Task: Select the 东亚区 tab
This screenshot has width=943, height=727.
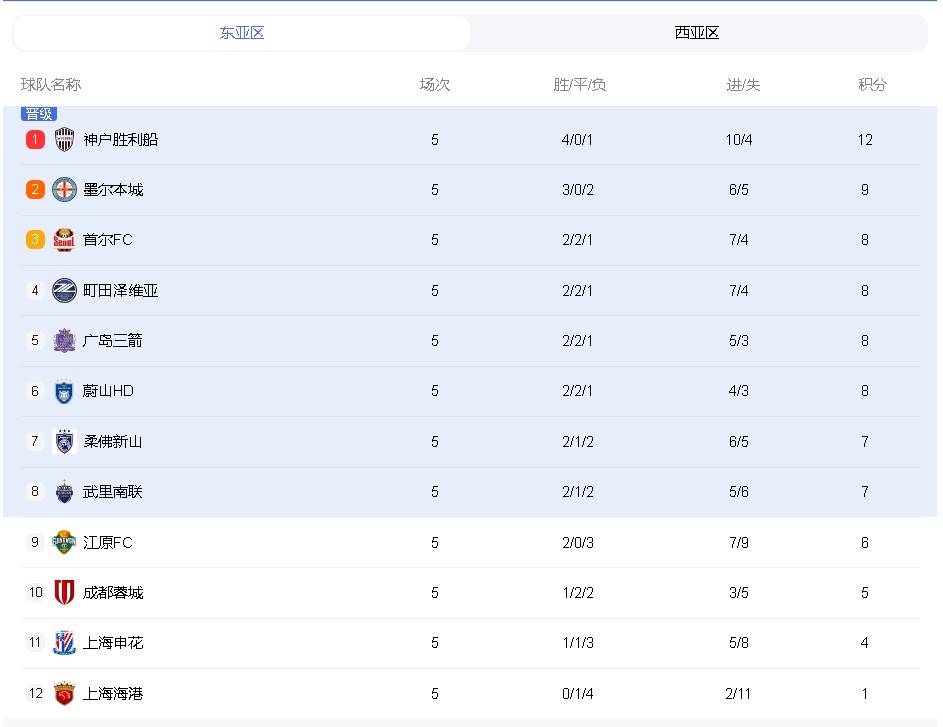Action: tap(242, 33)
